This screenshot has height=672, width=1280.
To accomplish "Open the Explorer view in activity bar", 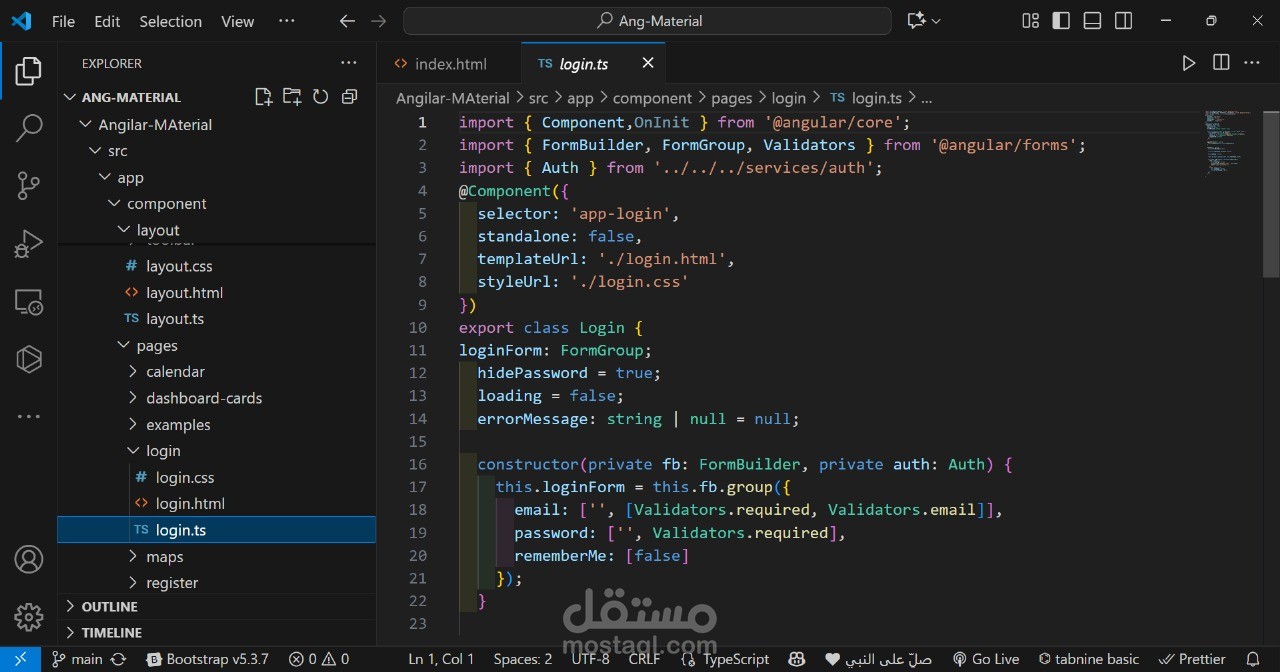I will point(28,71).
